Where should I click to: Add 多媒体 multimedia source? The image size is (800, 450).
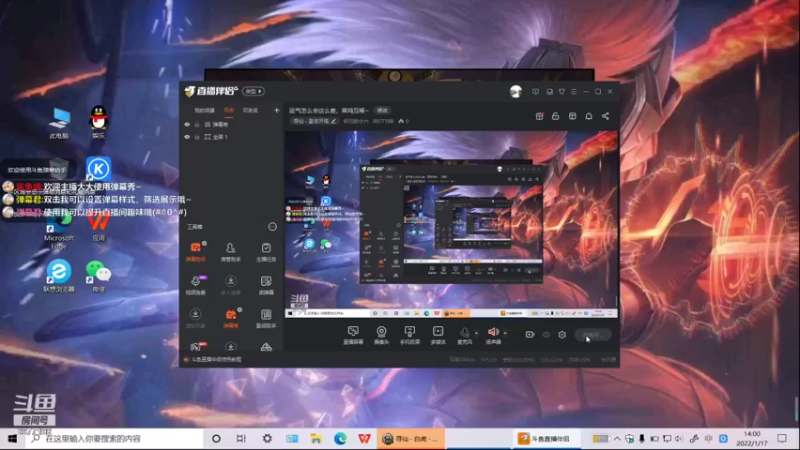coord(438,335)
